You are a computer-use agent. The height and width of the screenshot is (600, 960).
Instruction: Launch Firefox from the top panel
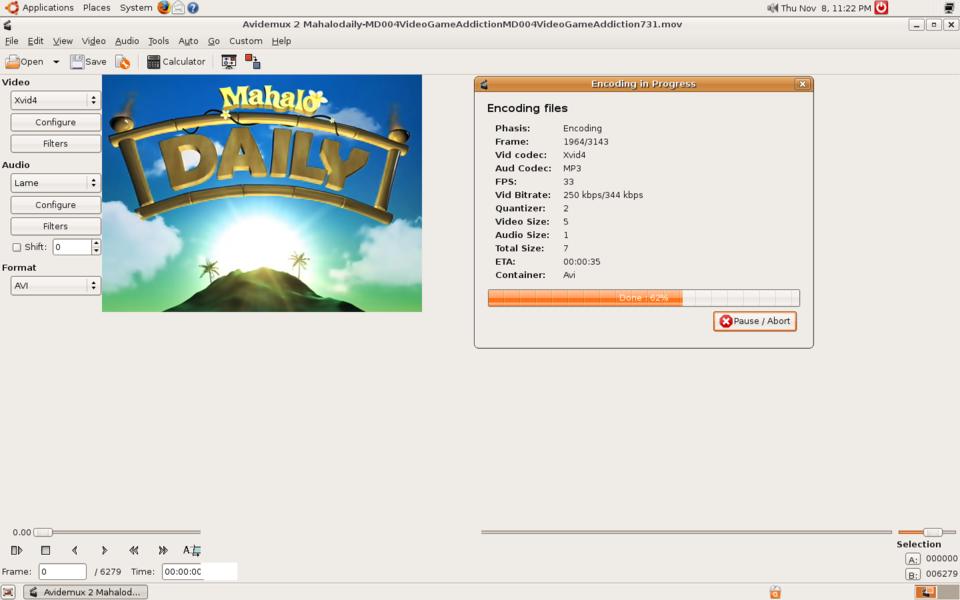pyautogui.click(x=163, y=7)
